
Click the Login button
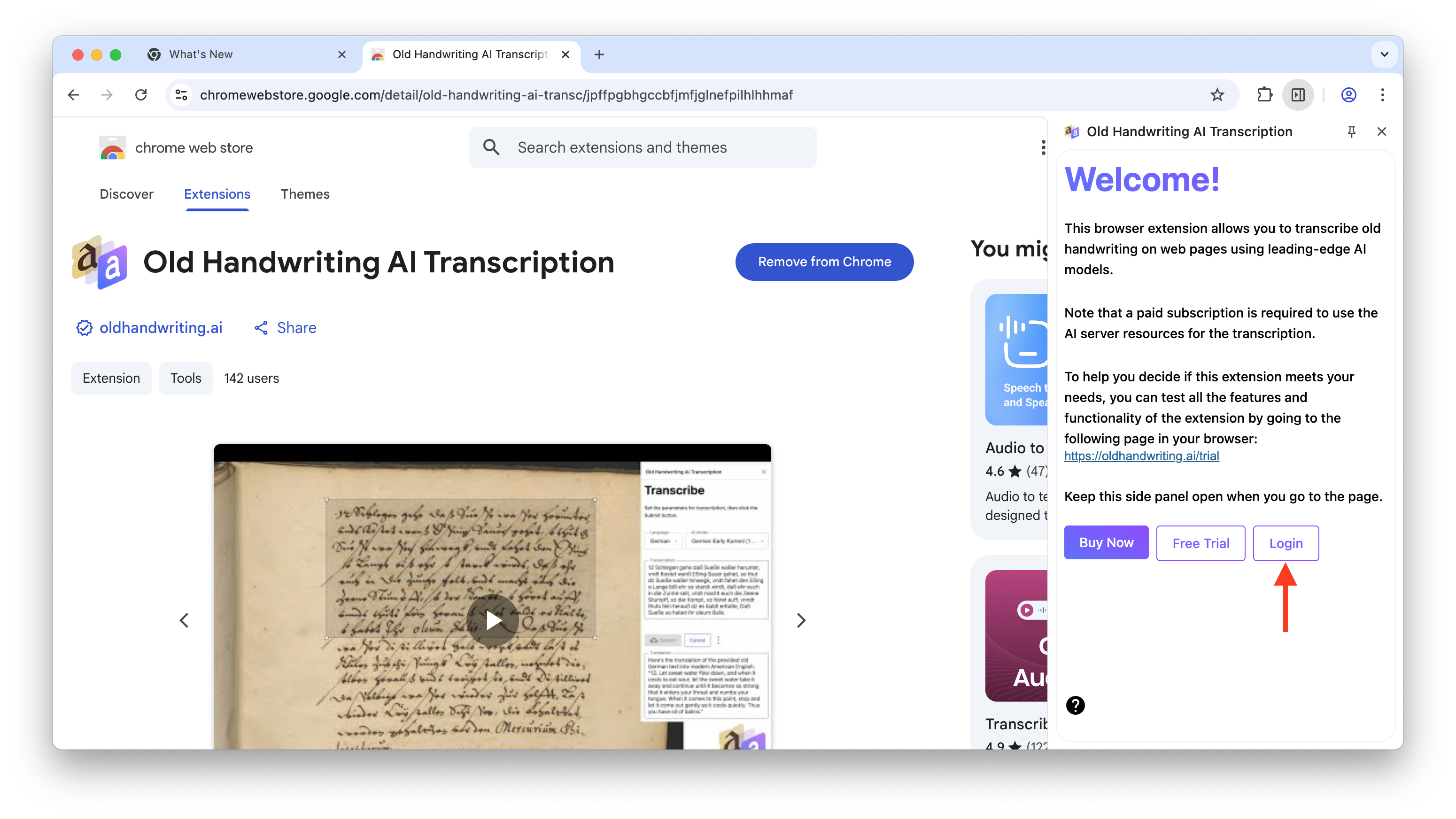(1286, 543)
